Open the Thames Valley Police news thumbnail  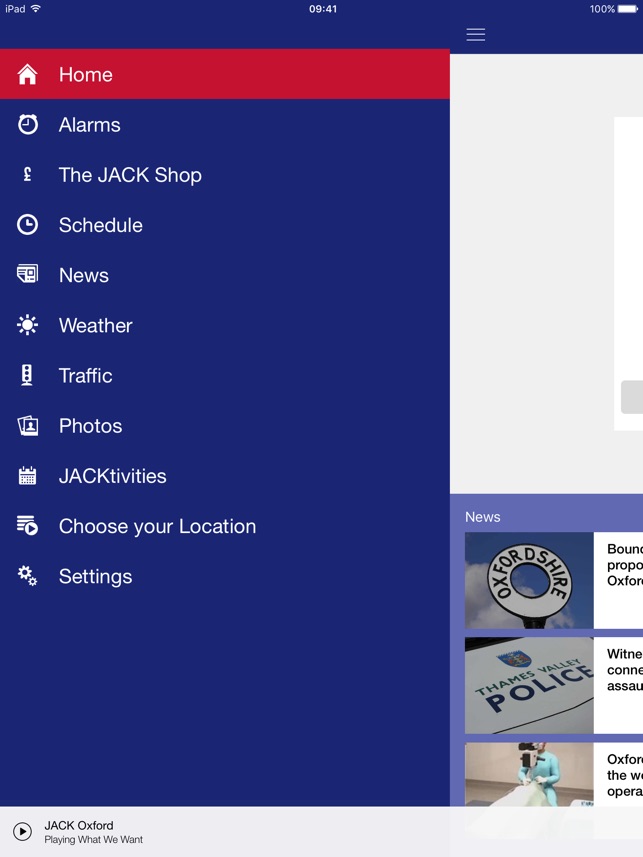[x=529, y=685]
